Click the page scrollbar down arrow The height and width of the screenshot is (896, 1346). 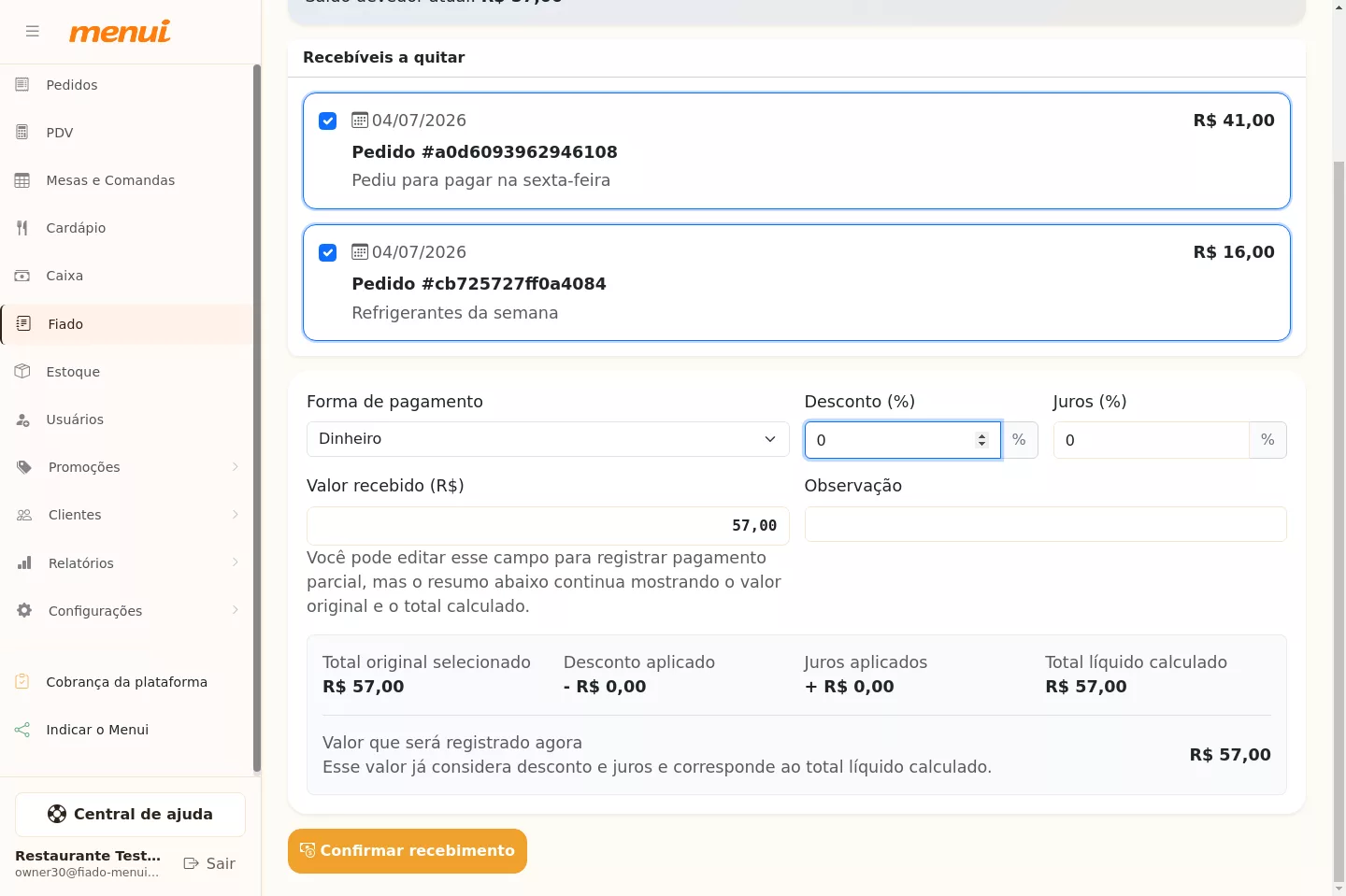click(1339, 888)
